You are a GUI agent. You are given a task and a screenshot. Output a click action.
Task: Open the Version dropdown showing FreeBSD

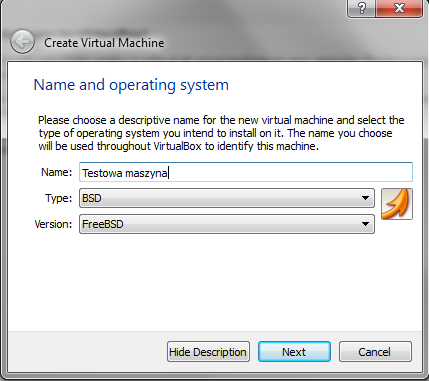point(227,224)
